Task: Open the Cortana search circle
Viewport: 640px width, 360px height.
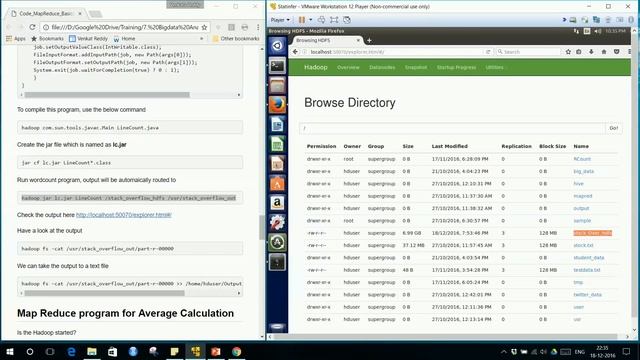Action: point(30,351)
